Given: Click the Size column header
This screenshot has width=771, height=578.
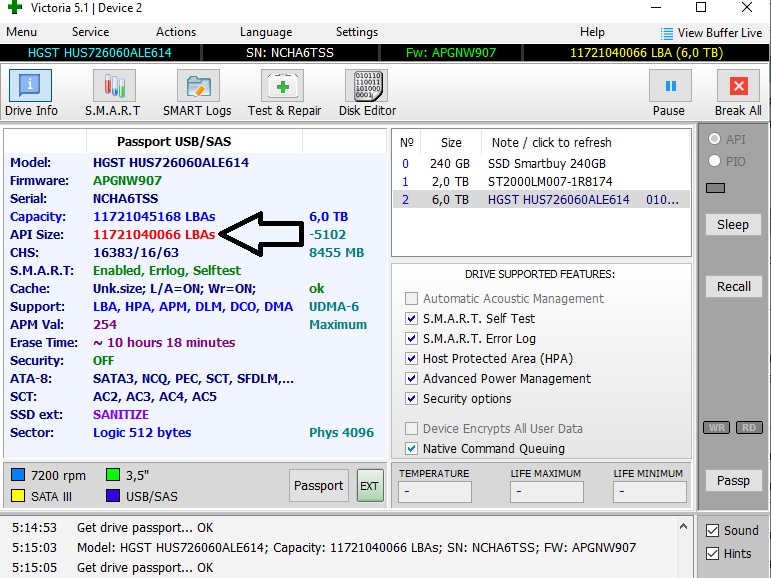Looking at the screenshot, I should click(x=451, y=143).
